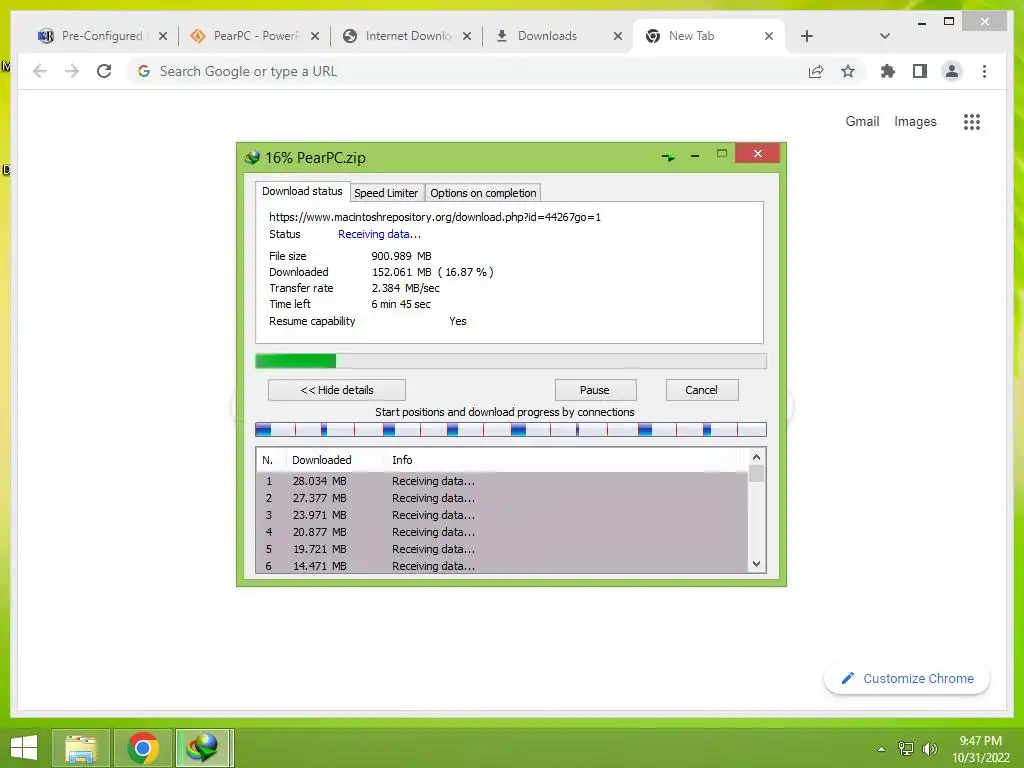Screen dimensions: 1024x768
Task: Open the Gmail link
Action: pyautogui.click(x=862, y=121)
